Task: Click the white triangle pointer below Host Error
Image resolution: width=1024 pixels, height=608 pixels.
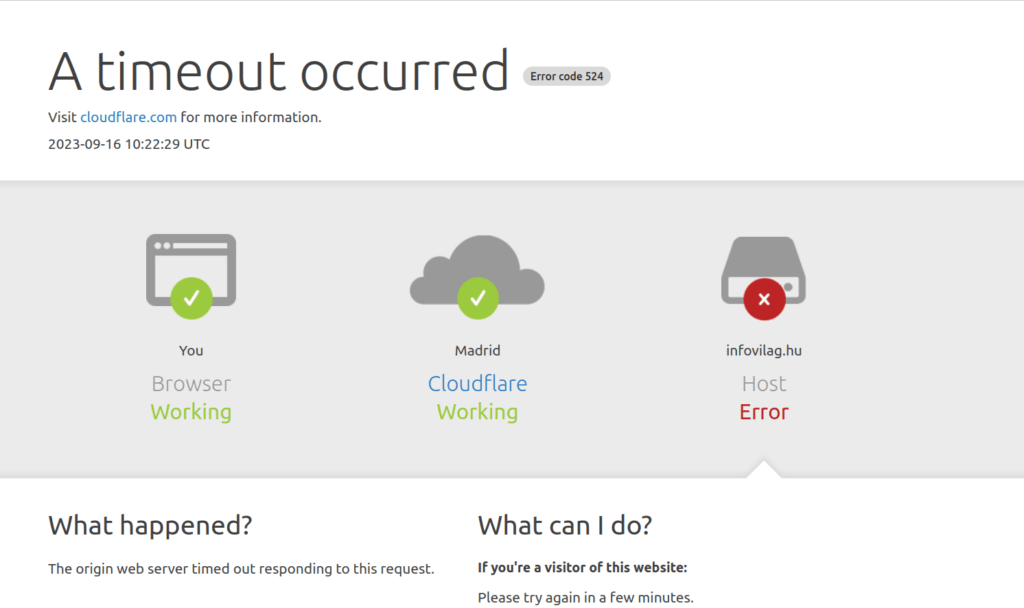Action: tap(764, 469)
